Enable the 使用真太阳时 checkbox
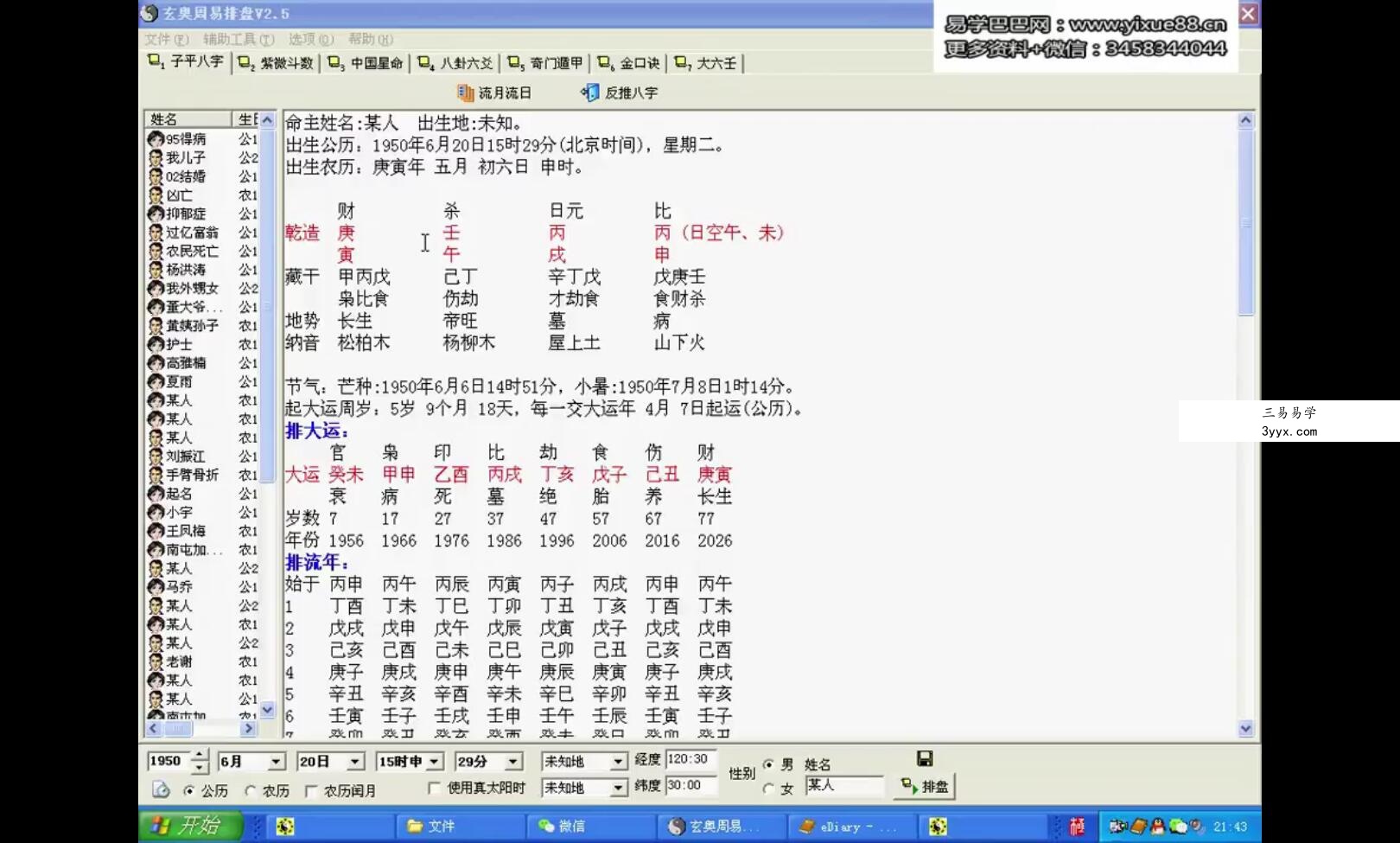The width and height of the screenshot is (1400, 843). (x=434, y=788)
